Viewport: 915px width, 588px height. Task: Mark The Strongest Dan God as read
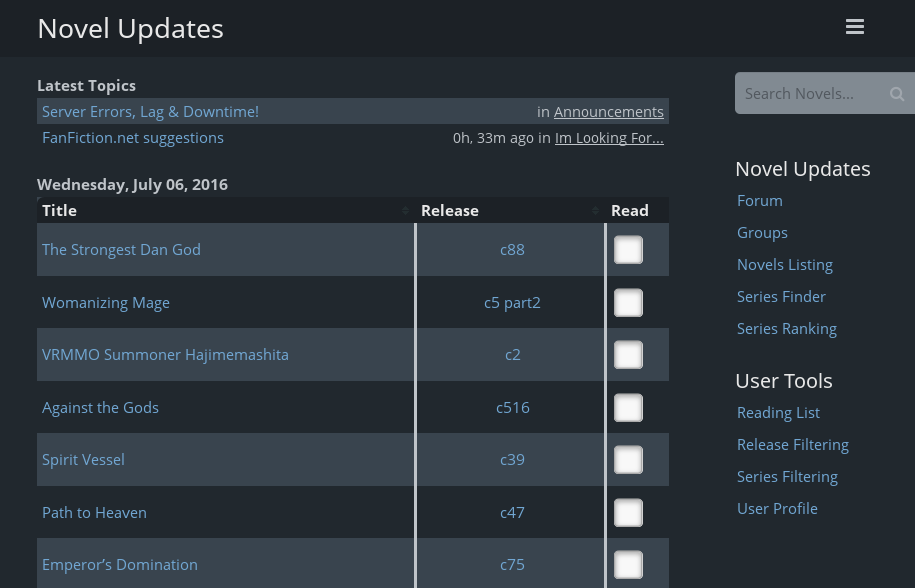pos(628,249)
